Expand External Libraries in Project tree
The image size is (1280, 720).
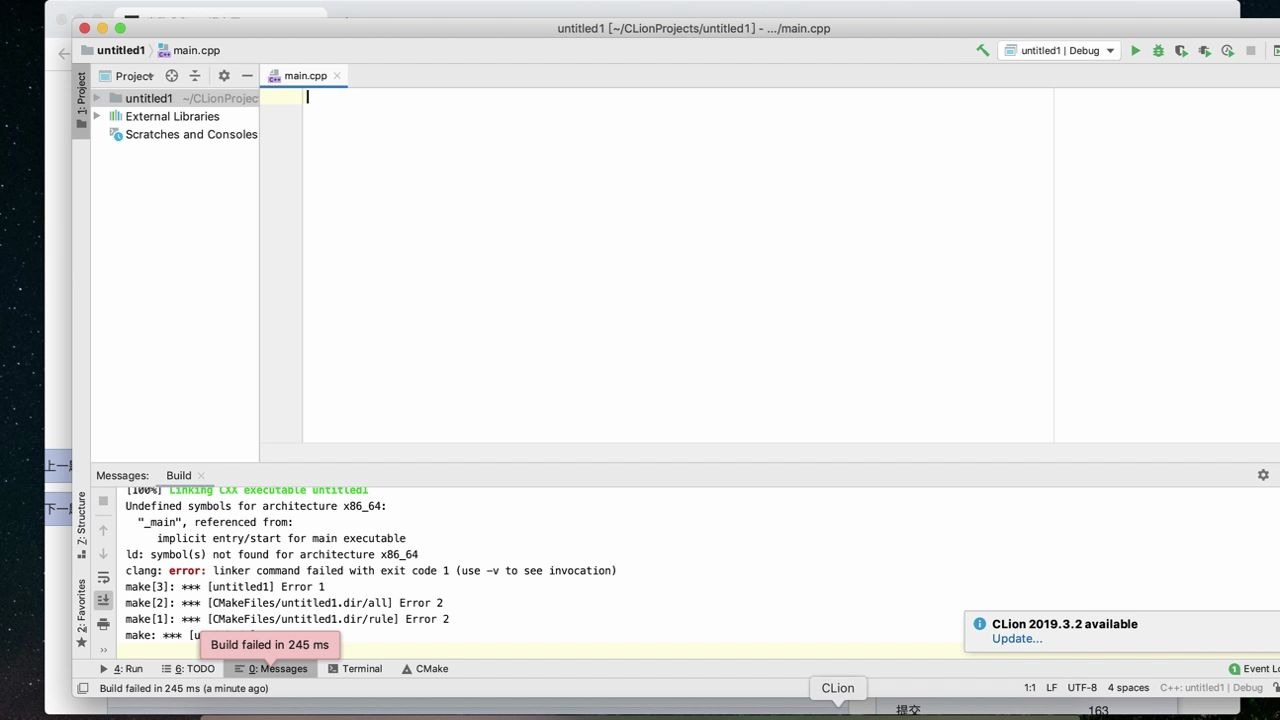coord(97,116)
